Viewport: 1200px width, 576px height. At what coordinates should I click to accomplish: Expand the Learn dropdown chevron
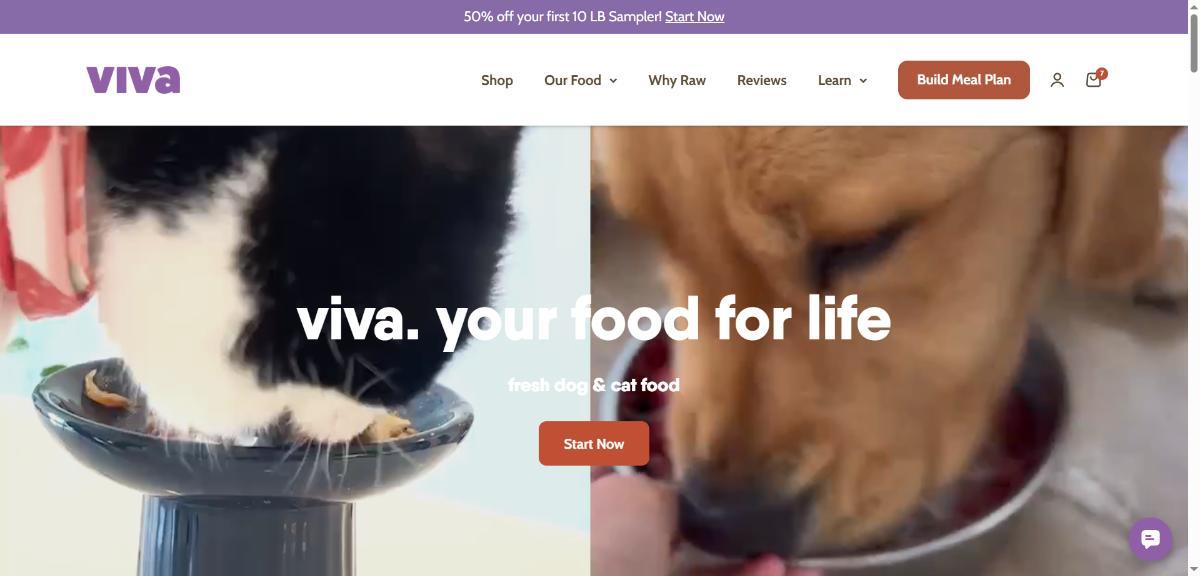click(x=863, y=81)
